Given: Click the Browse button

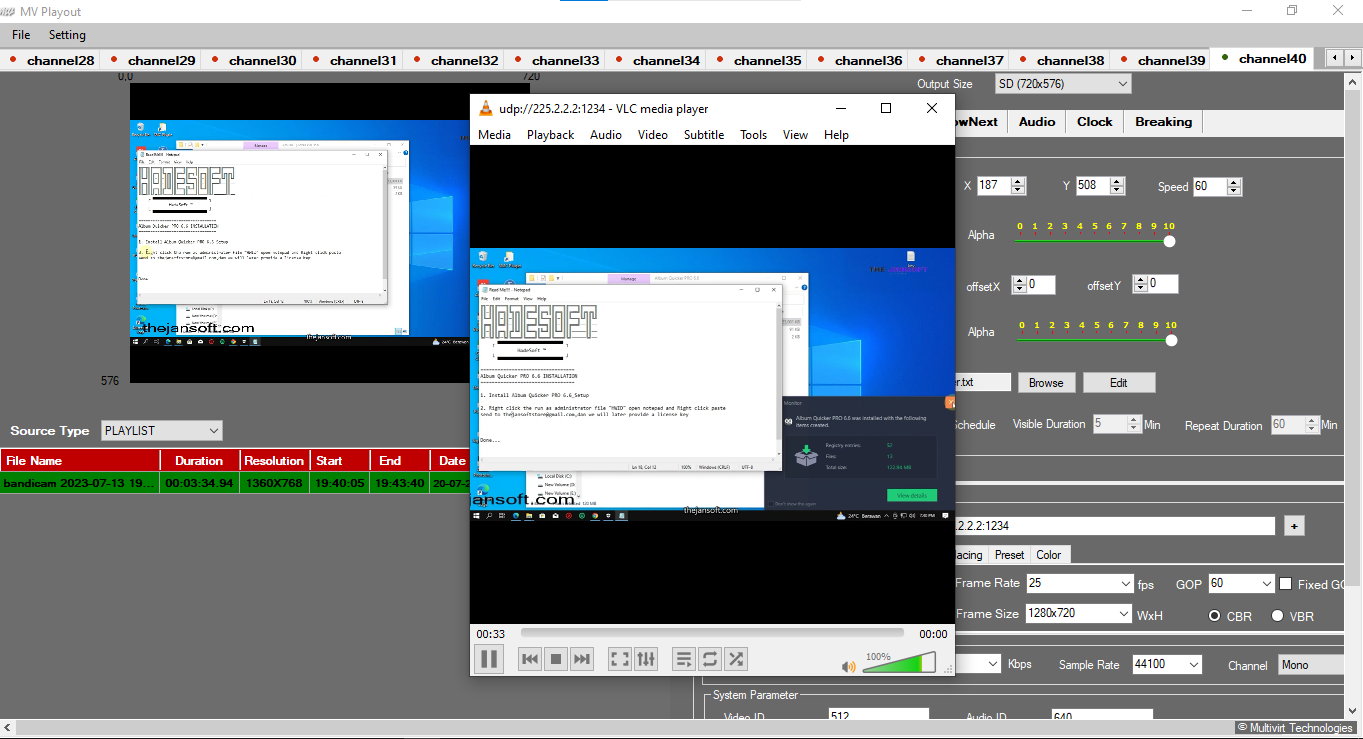Looking at the screenshot, I should (1046, 382).
